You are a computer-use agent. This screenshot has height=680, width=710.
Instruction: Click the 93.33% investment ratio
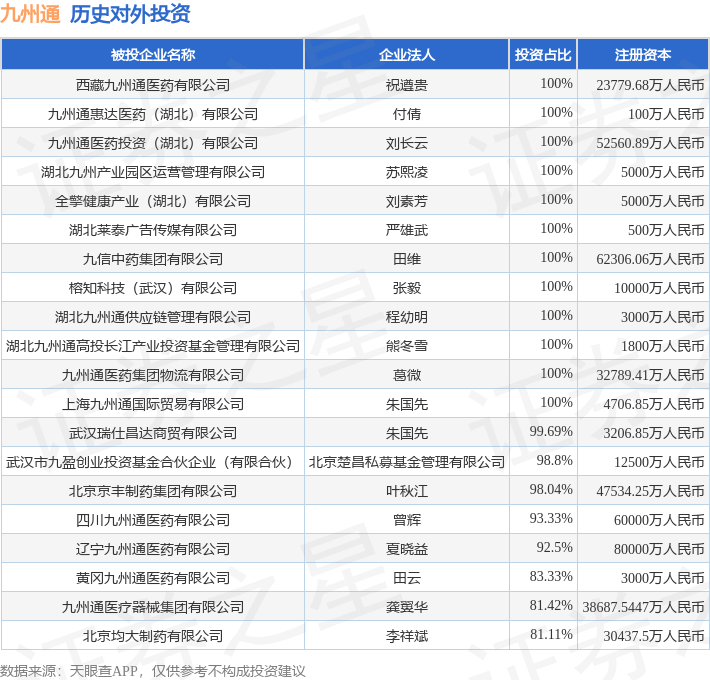[551, 518]
